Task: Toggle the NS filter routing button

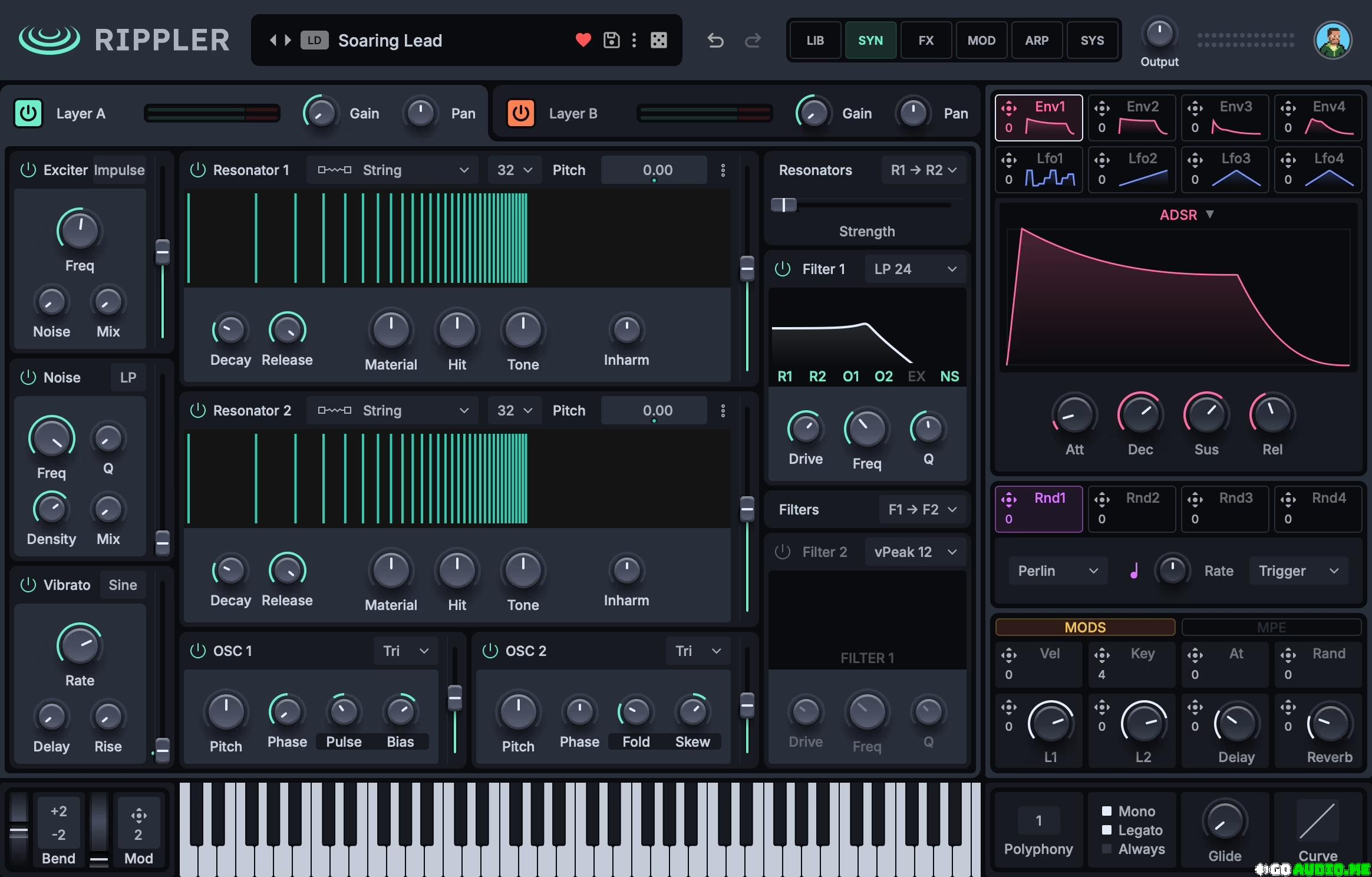Action: 949,377
